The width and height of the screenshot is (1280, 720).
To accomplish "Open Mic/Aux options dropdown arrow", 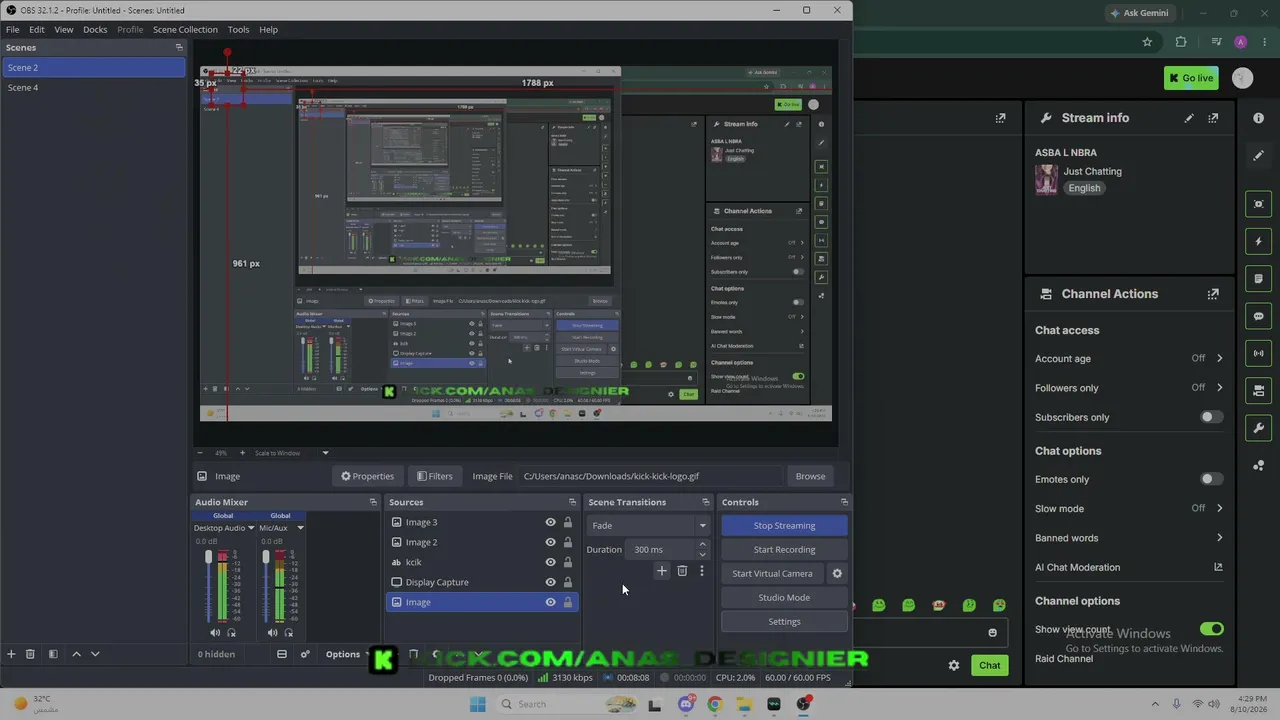I will point(300,528).
